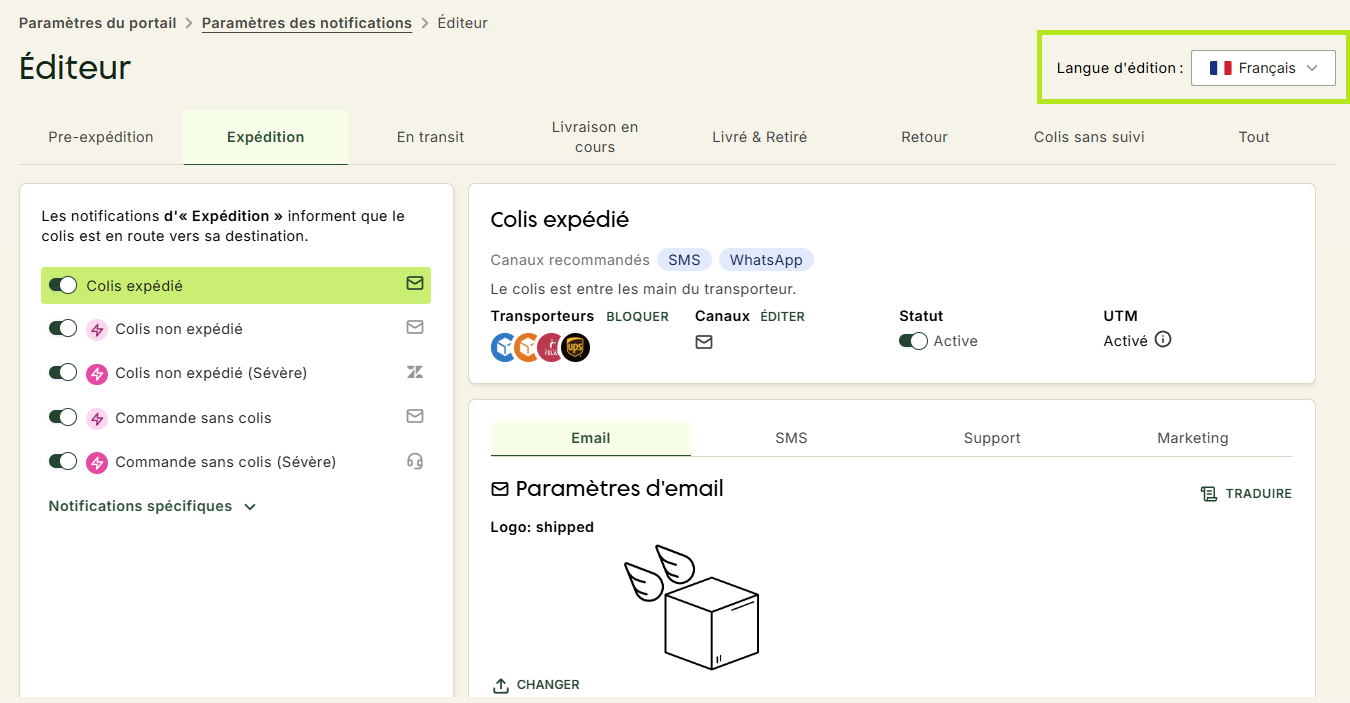Viewport: 1350px width, 703px height.
Task: Click the TRADUIRE text label
Action: pos(1259,494)
